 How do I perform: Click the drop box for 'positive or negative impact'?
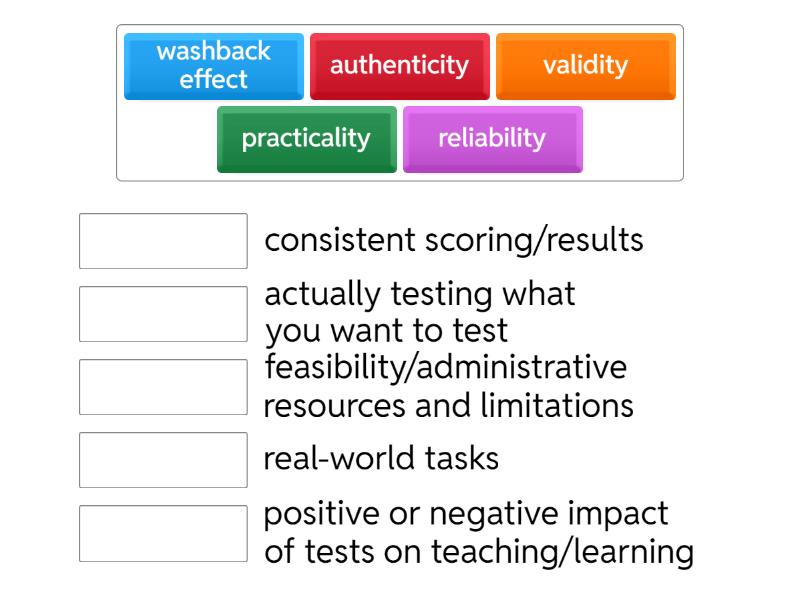[x=163, y=533]
